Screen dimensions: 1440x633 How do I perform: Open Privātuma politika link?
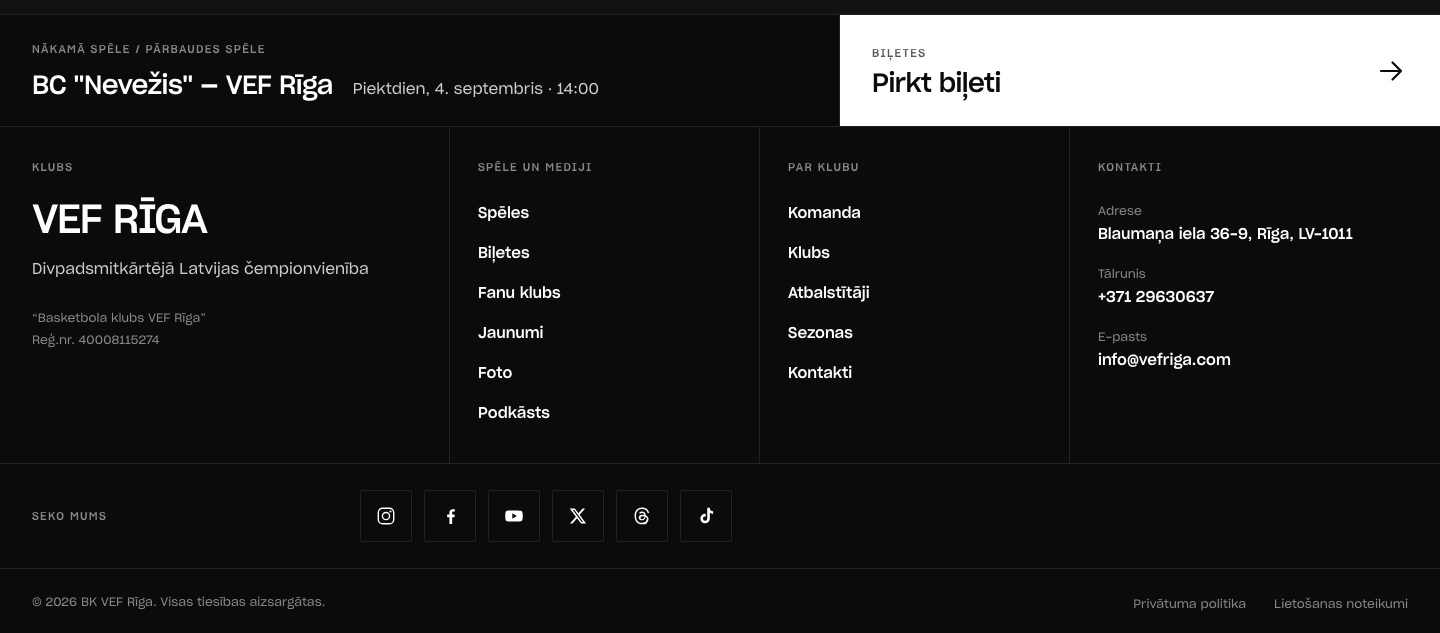point(1189,604)
